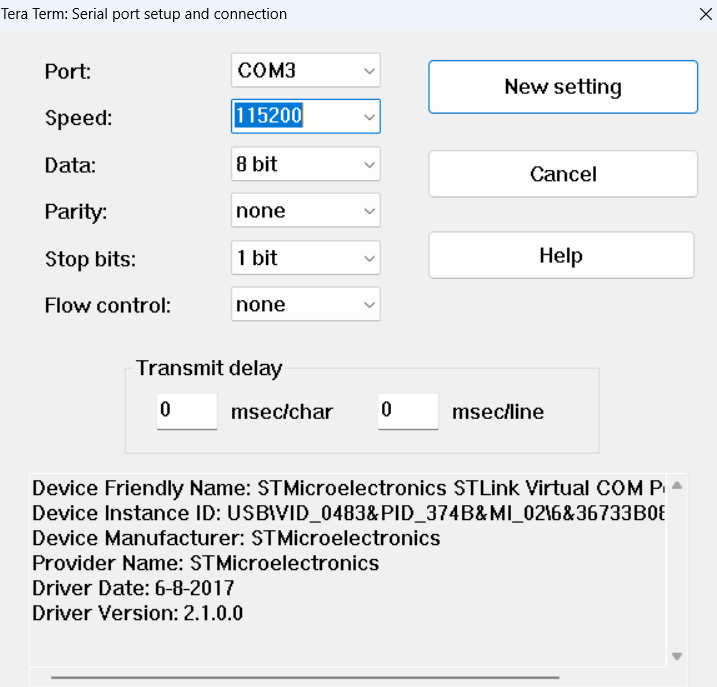Click the msec/char transmit delay field
The width and height of the screenshot is (717, 687).
(x=187, y=411)
